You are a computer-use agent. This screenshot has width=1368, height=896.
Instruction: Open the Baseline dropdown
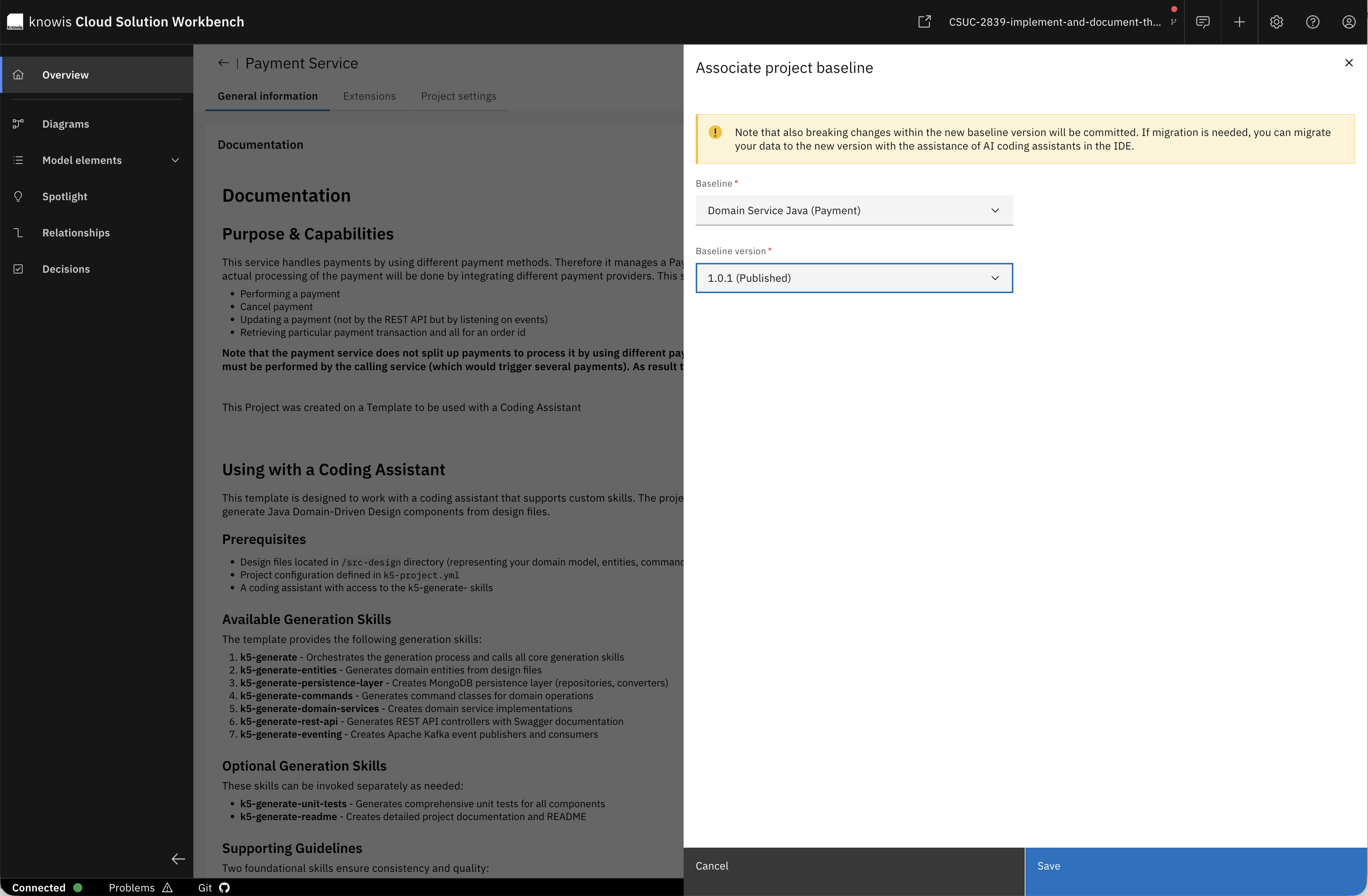(854, 210)
